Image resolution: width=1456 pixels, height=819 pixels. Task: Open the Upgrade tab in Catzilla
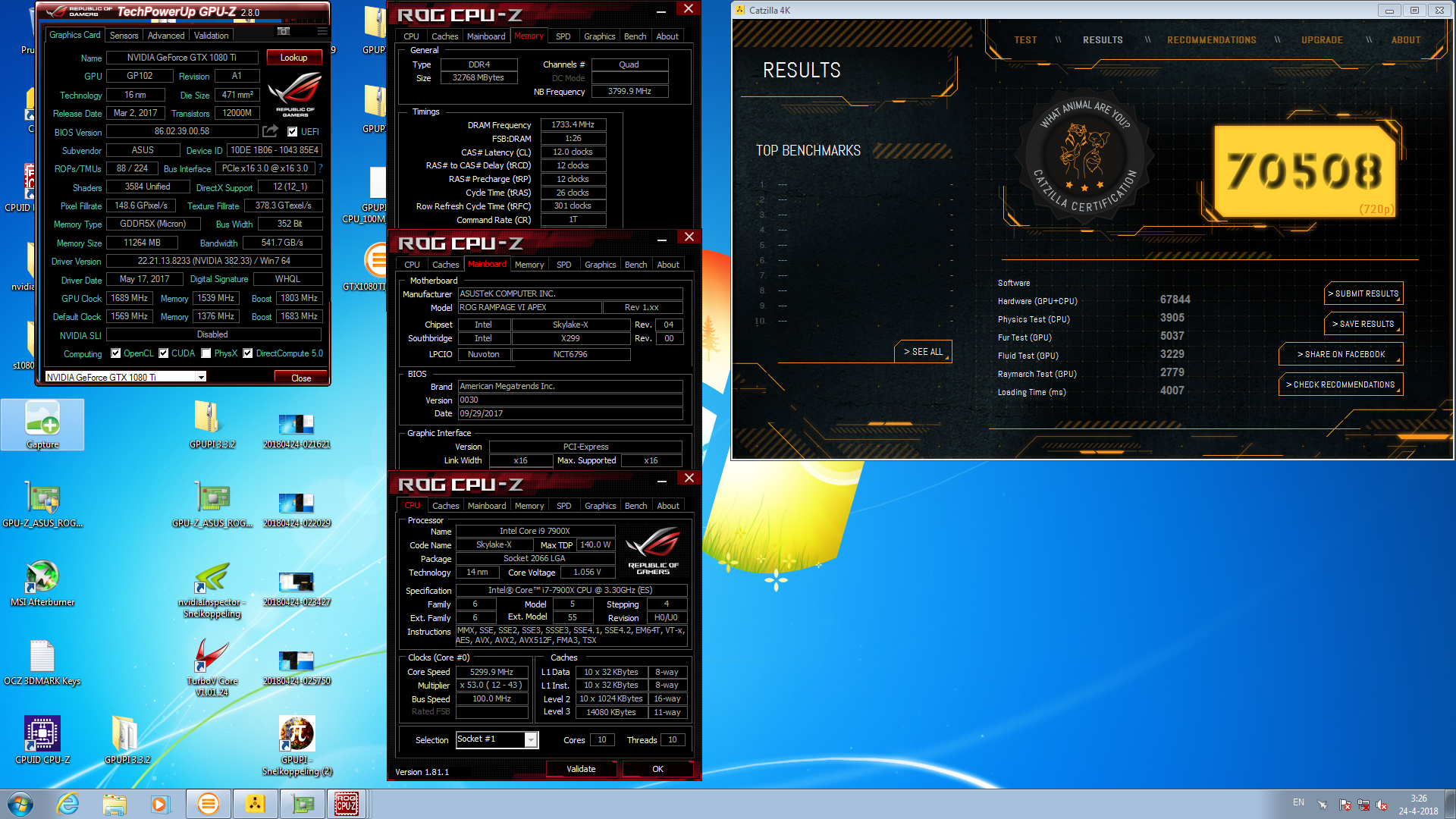pyautogui.click(x=1323, y=40)
